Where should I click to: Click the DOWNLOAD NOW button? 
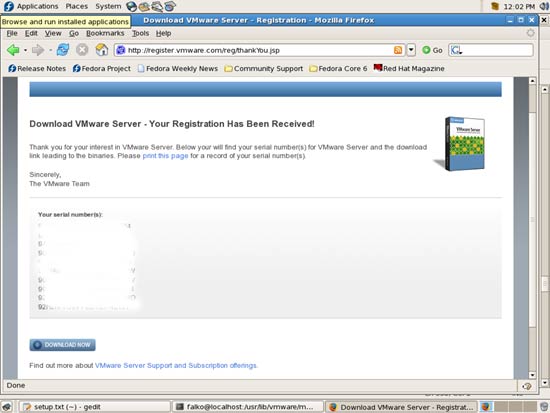click(x=62, y=345)
